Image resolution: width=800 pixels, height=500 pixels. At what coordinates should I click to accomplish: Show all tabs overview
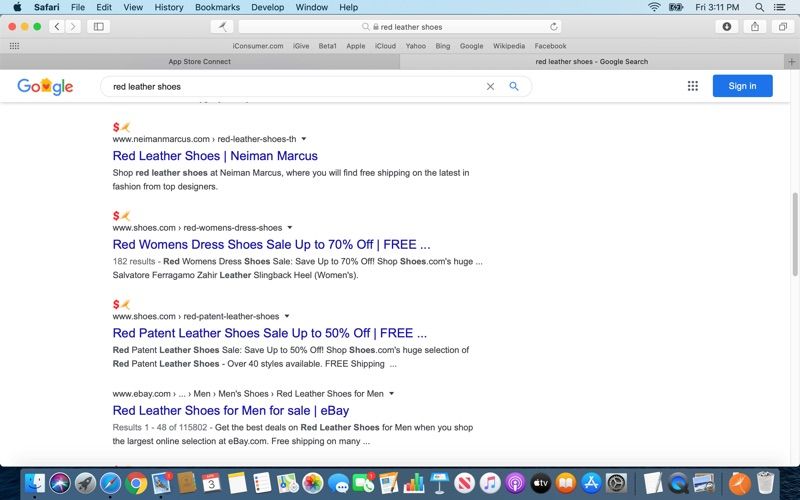pyautogui.click(x=783, y=27)
